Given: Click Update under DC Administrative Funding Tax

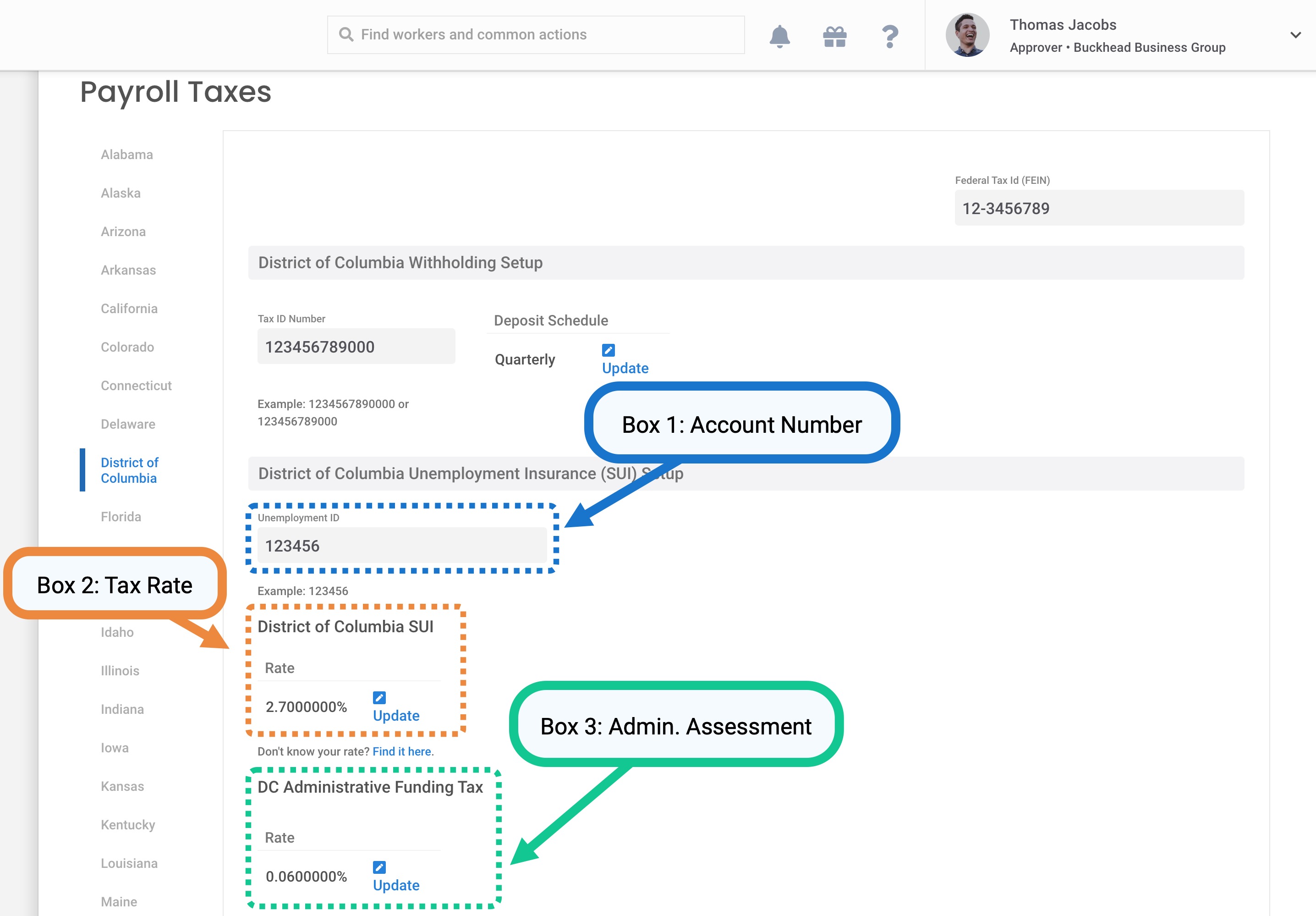Looking at the screenshot, I should (396, 885).
